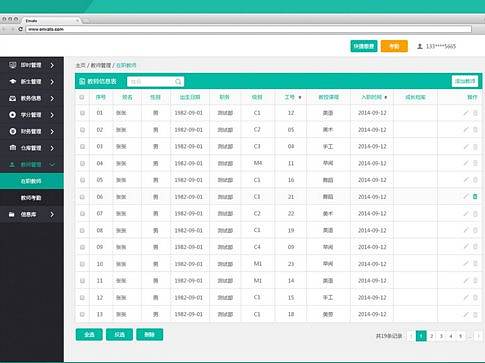Image resolution: width=485 pixels, height=363 pixels.
Task: Click the coin icon for 财务管理
Action: tap(13, 131)
